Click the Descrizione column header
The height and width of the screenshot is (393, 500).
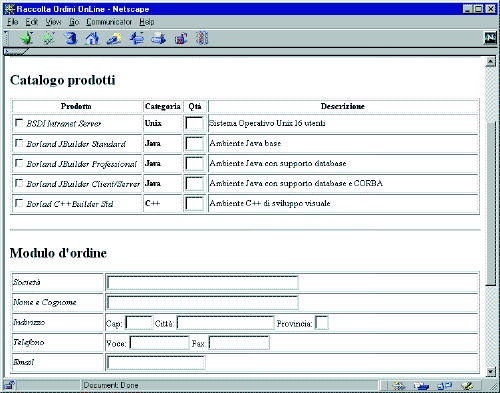[343, 106]
